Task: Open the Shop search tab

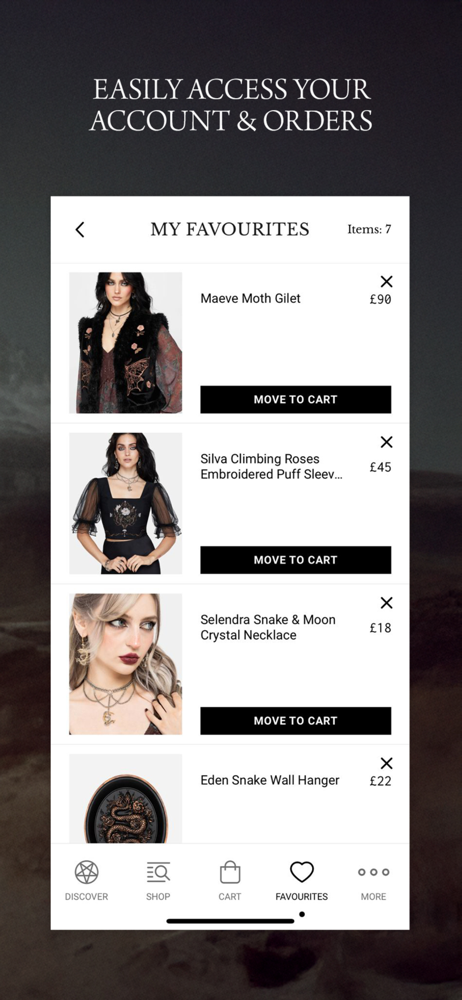Action: pyautogui.click(x=158, y=872)
